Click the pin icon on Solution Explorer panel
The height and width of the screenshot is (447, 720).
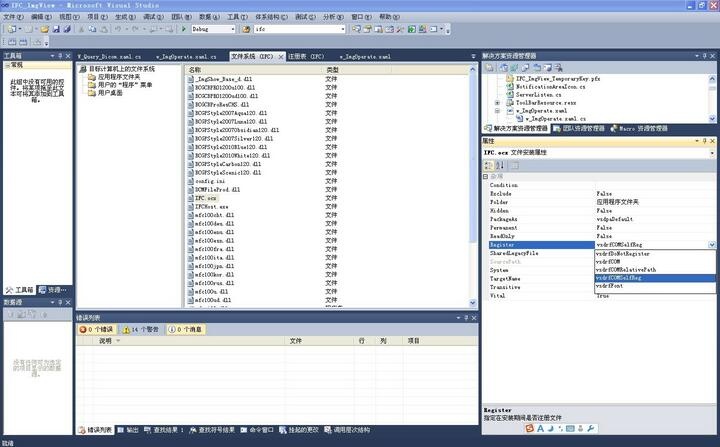pos(704,56)
